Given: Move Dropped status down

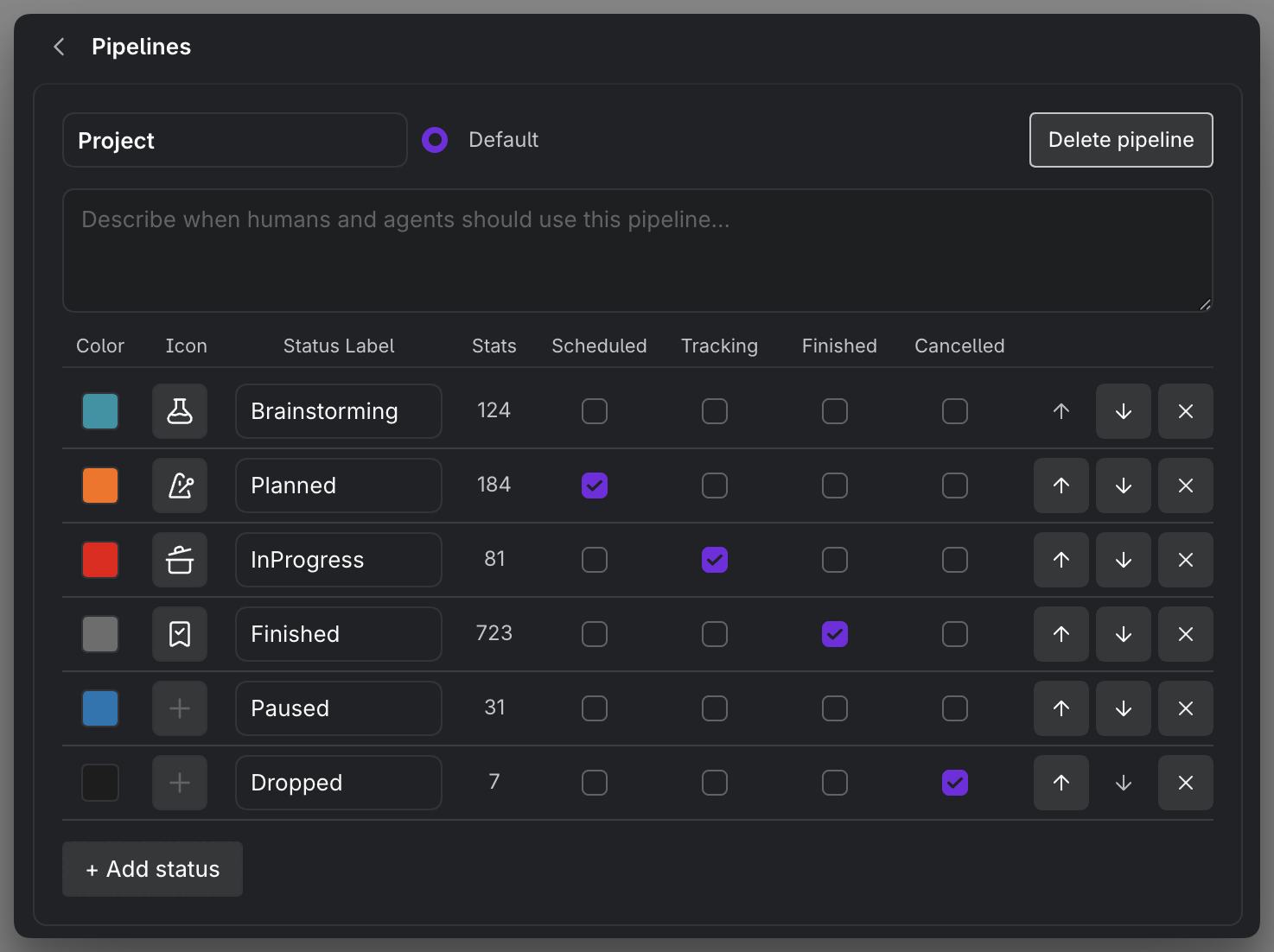Looking at the screenshot, I should pos(1124,783).
